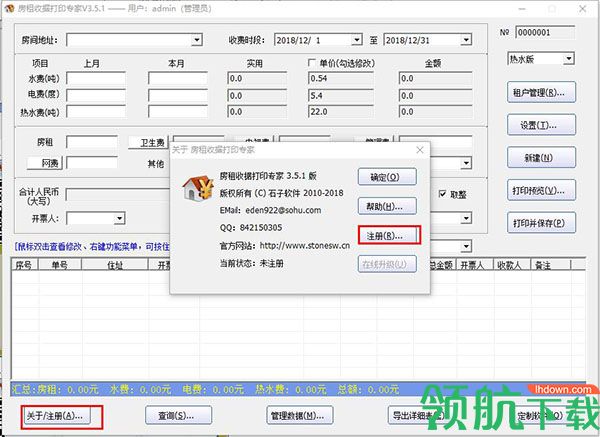Viewport: 600px width, 437px height.
Task: Click 序号 column header
Action: click(x=24, y=264)
